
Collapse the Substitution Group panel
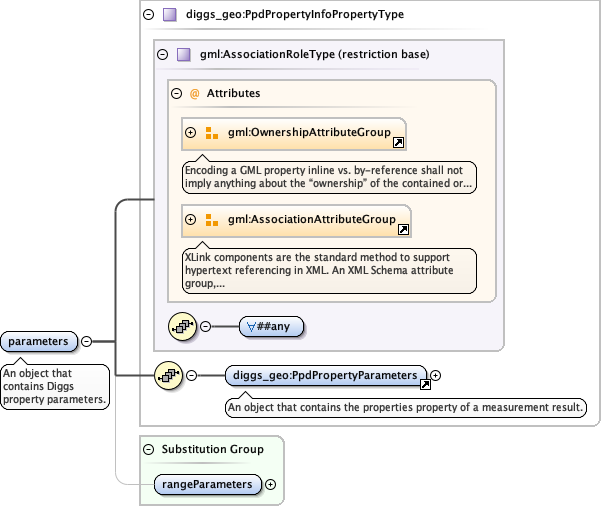pyautogui.click(x=149, y=449)
